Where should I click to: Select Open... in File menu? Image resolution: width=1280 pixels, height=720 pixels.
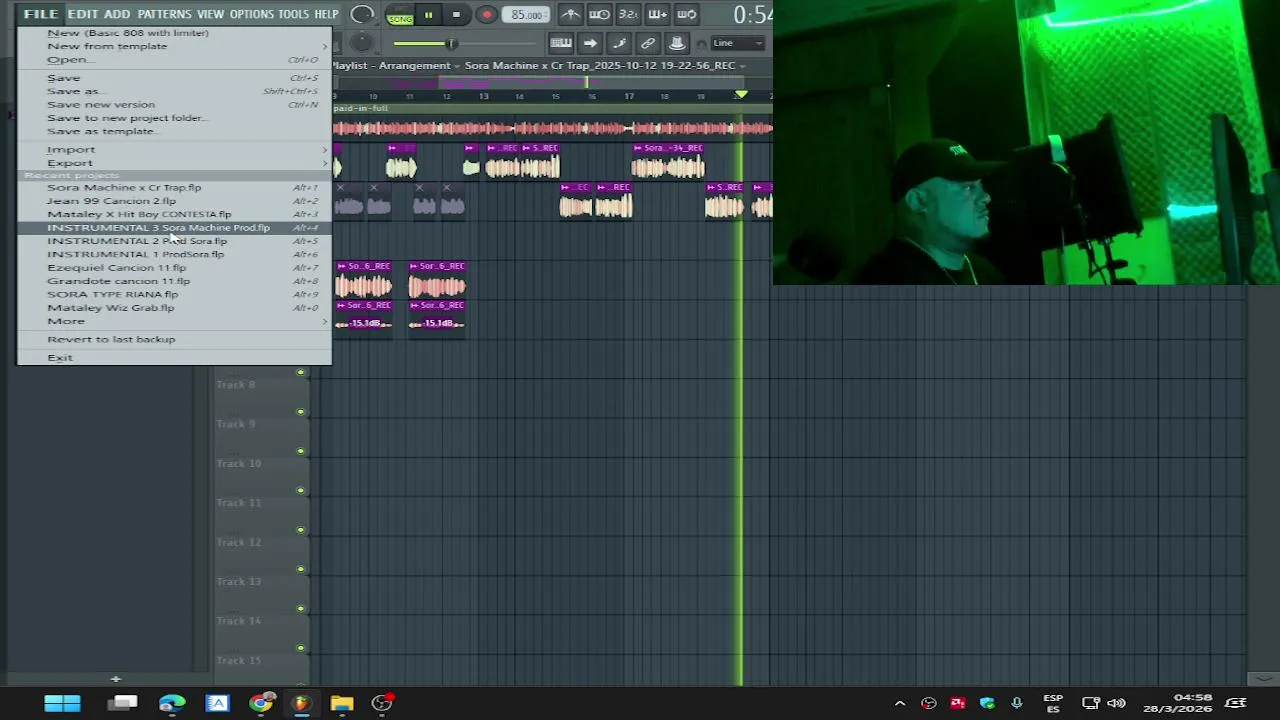(x=174, y=59)
